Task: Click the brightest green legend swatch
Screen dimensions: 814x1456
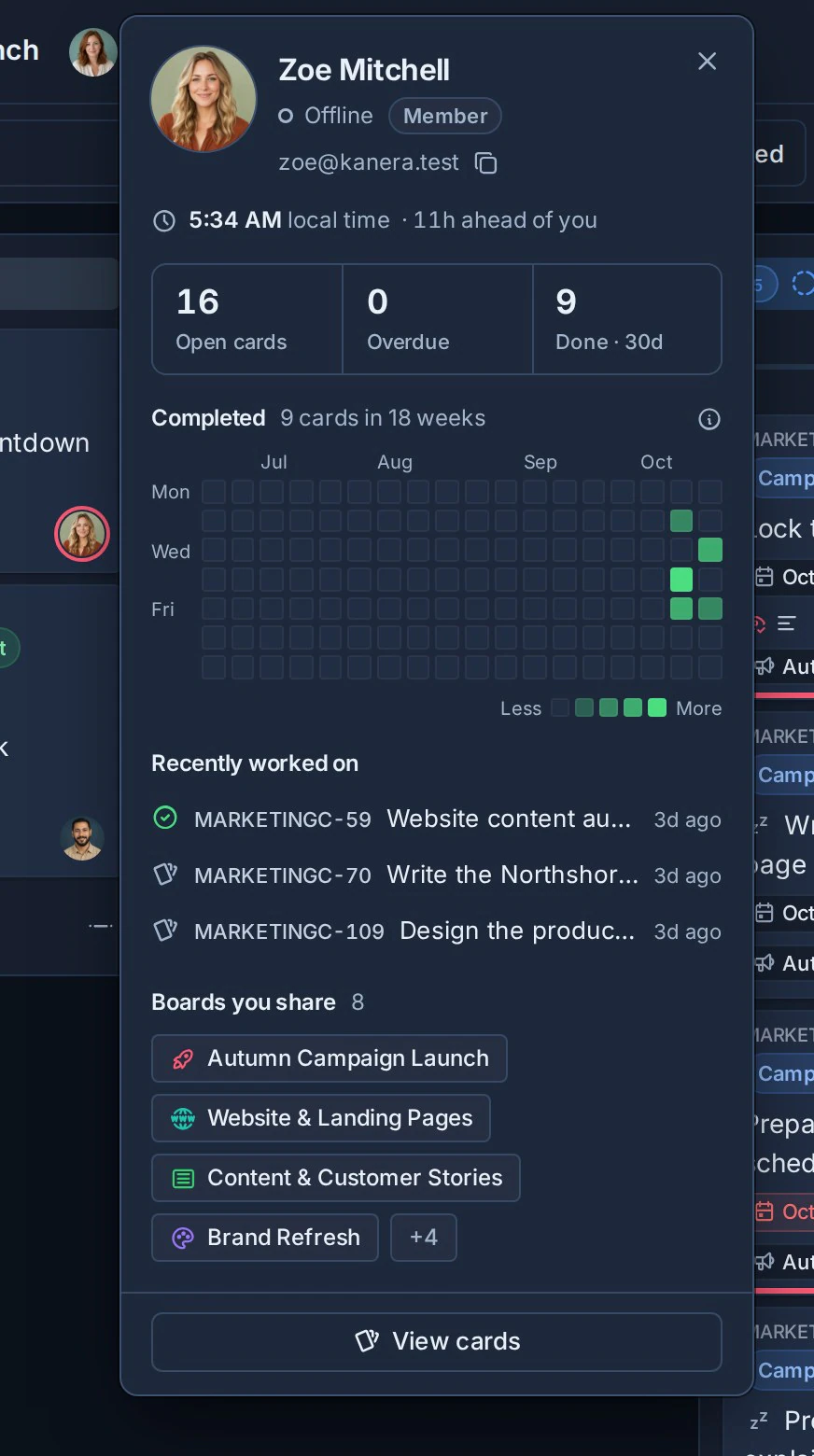Action: 657,707
